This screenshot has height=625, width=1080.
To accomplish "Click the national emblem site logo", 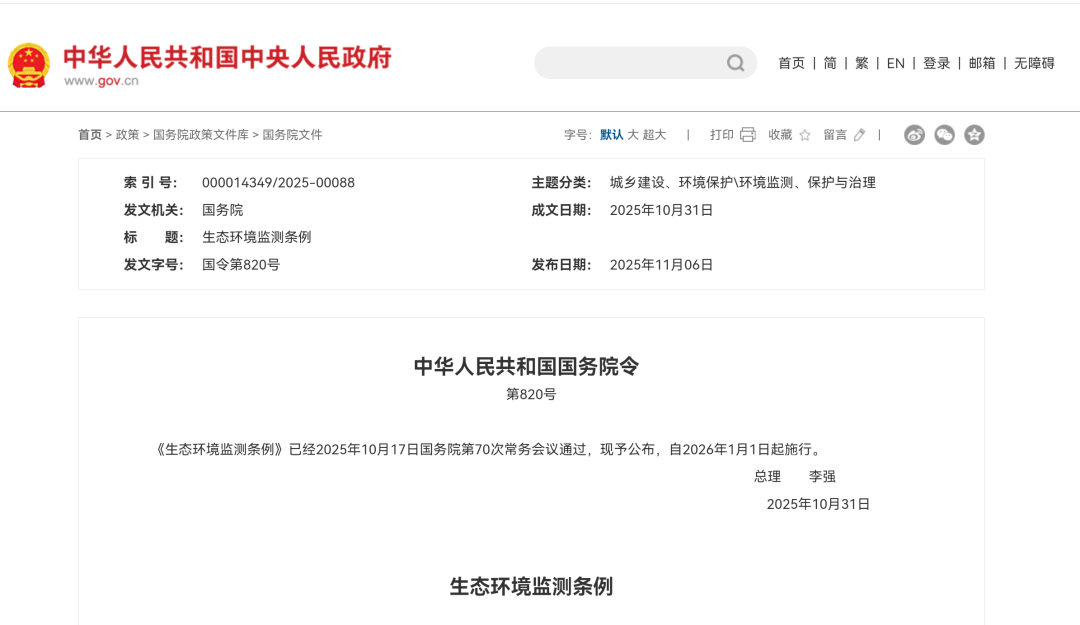I will (x=29, y=63).
